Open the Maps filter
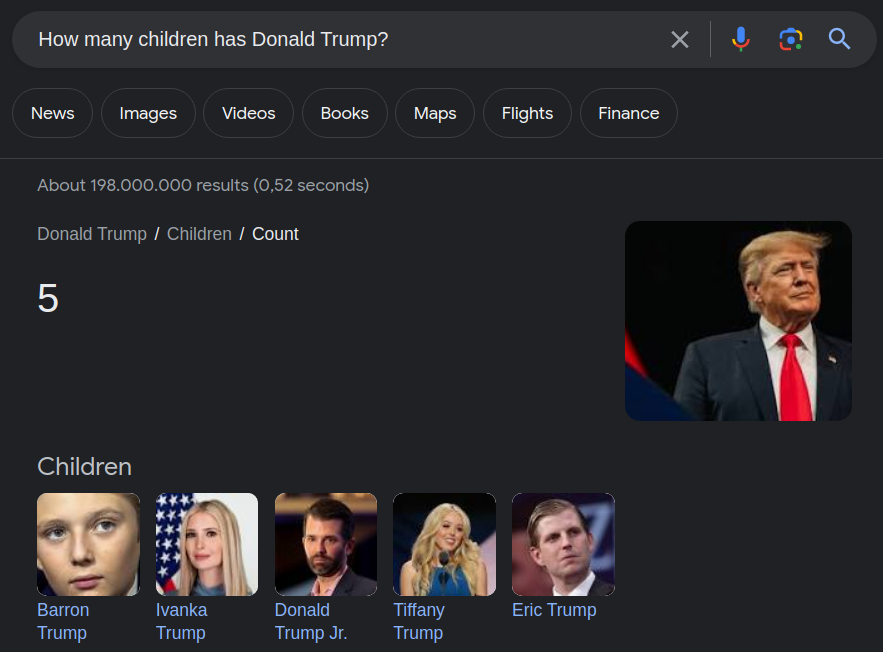The width and height of the screenshot is (883, 652). coord(435,113)
